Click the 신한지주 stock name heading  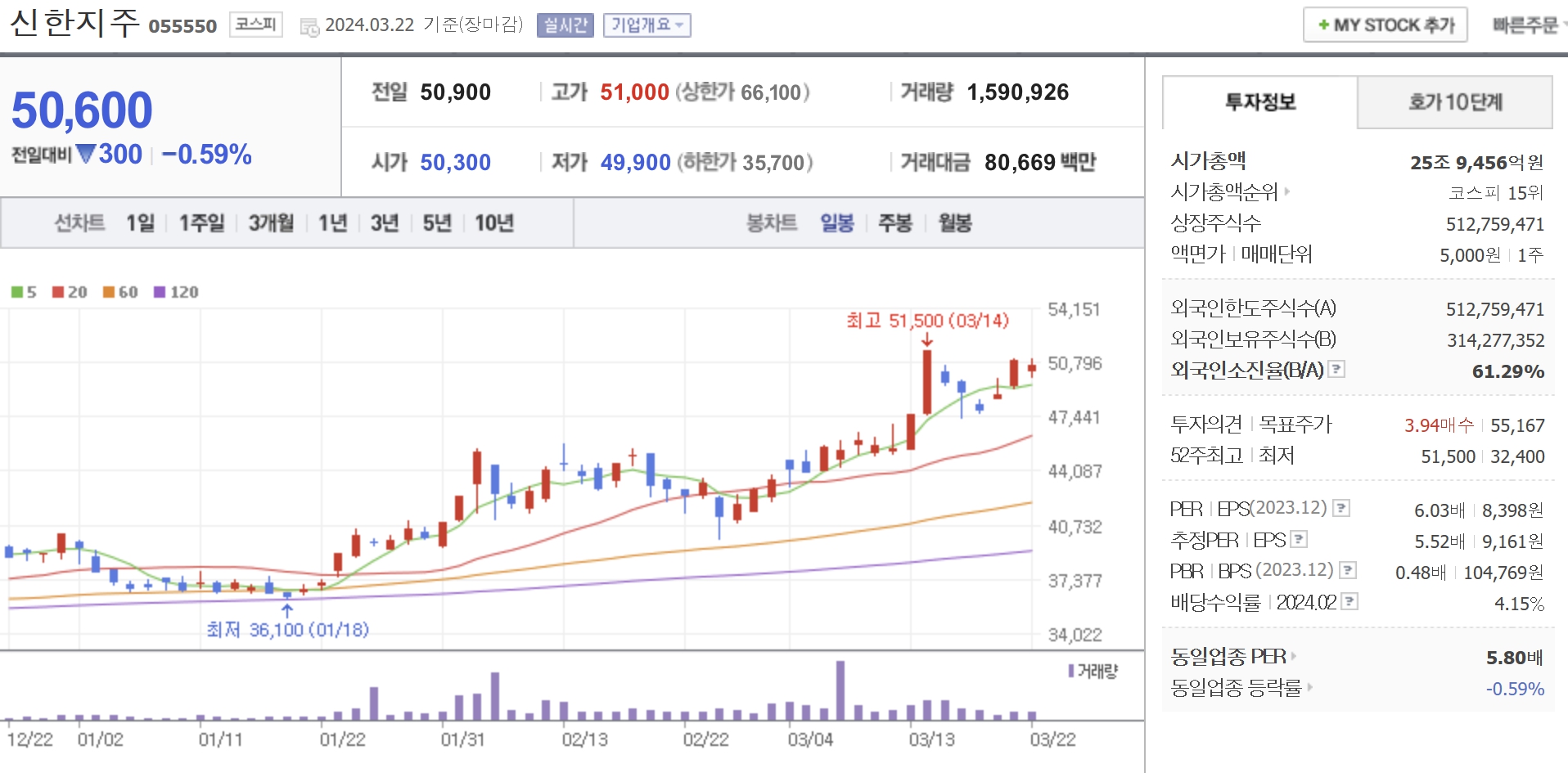(x=74, y=23)
